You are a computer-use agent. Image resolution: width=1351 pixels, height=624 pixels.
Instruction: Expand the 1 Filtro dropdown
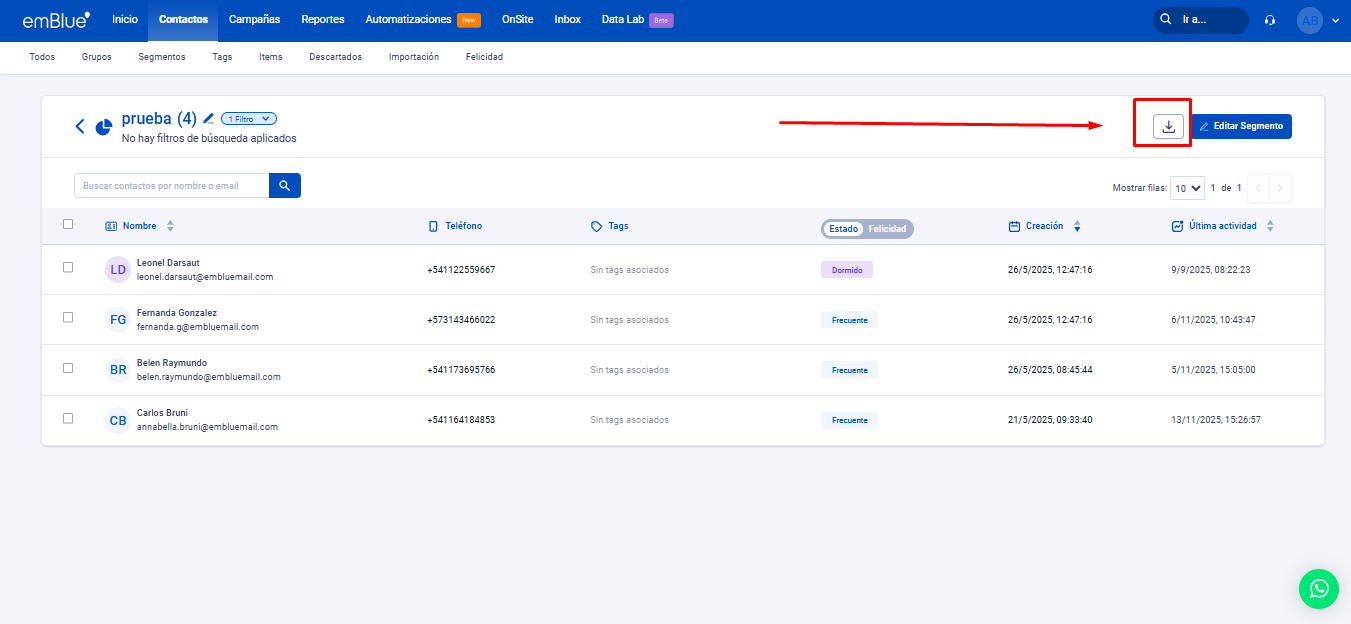click(249, 119)
